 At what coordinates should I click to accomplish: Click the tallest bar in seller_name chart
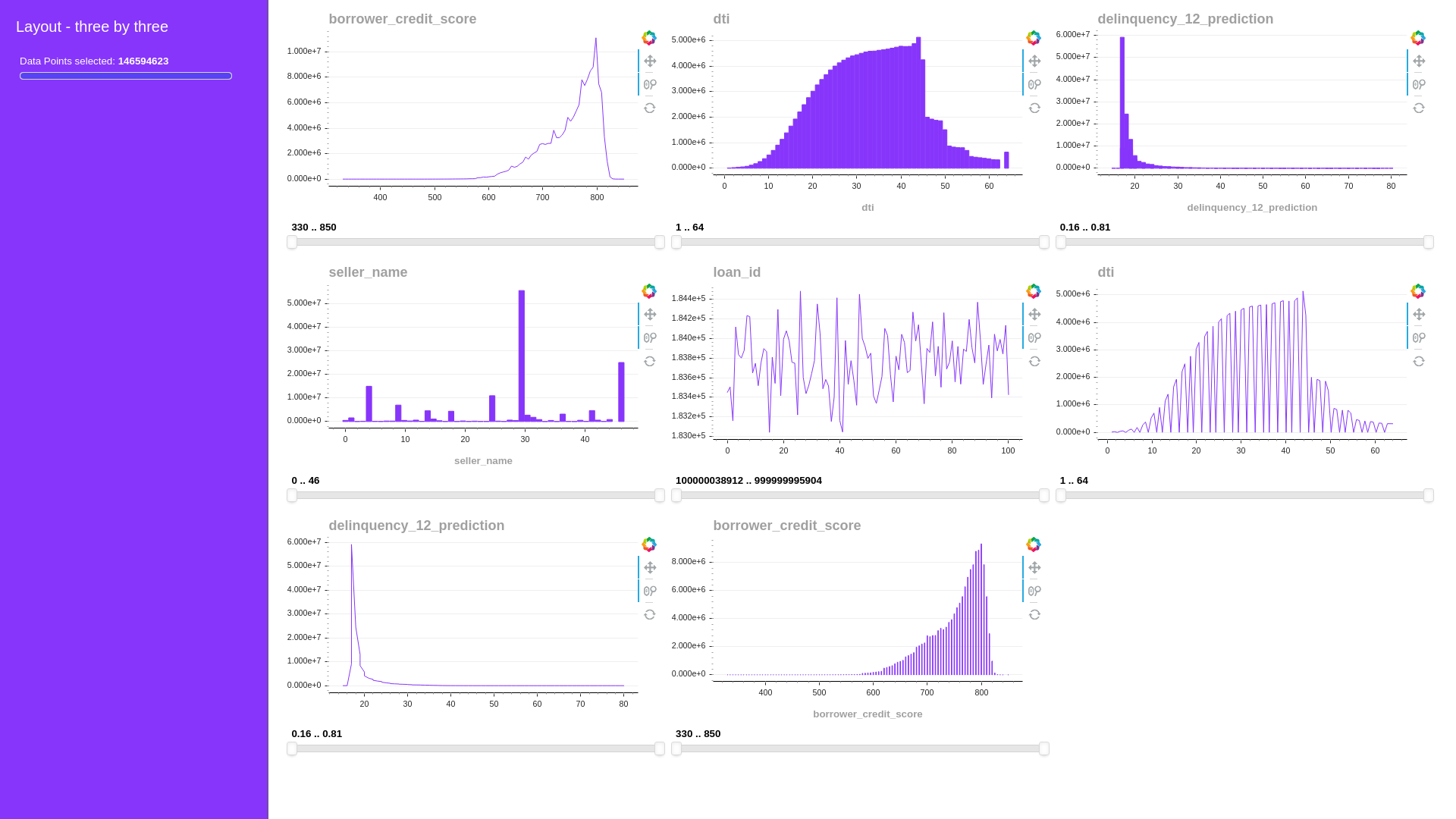(522, 356)
